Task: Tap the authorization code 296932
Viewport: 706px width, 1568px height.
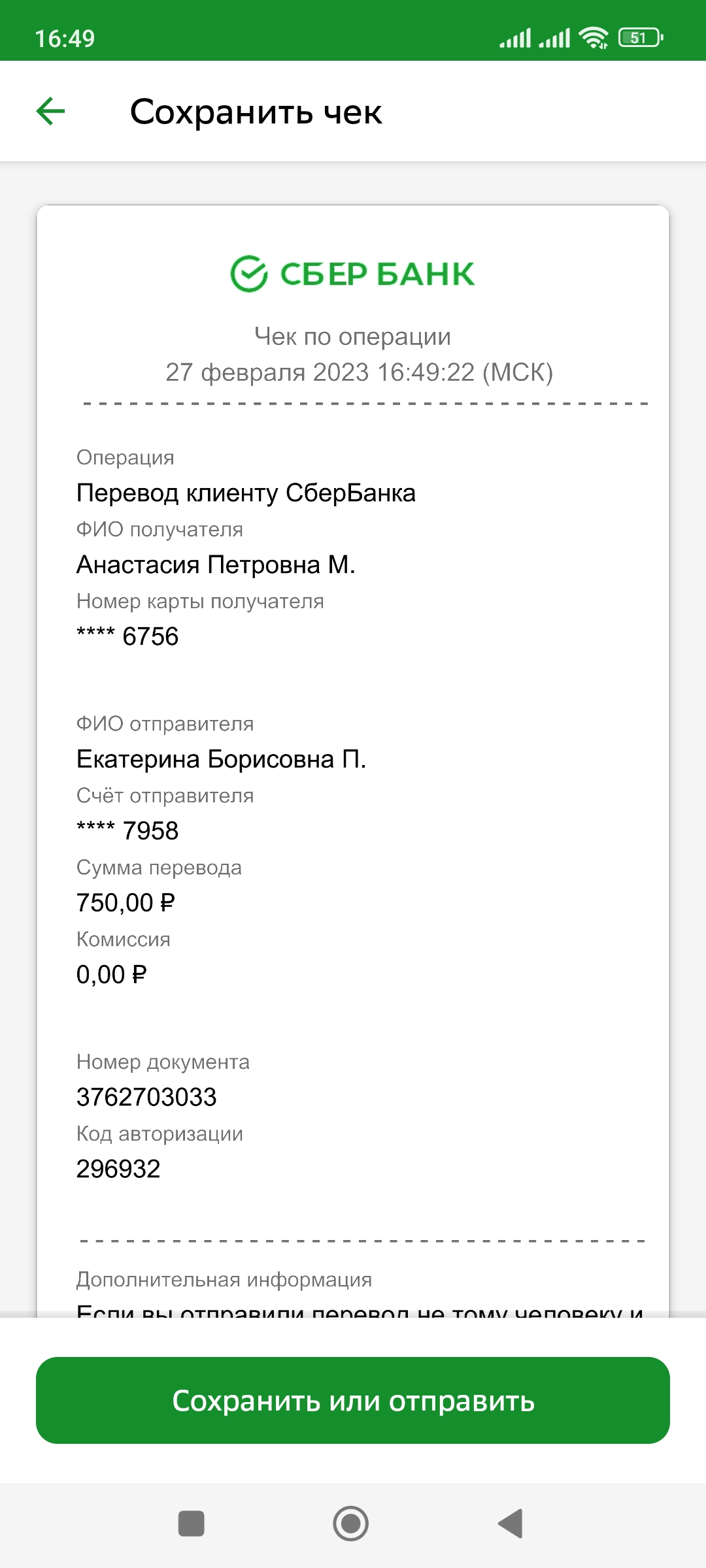Action: pyautogui.click(x=118, y=1169)
